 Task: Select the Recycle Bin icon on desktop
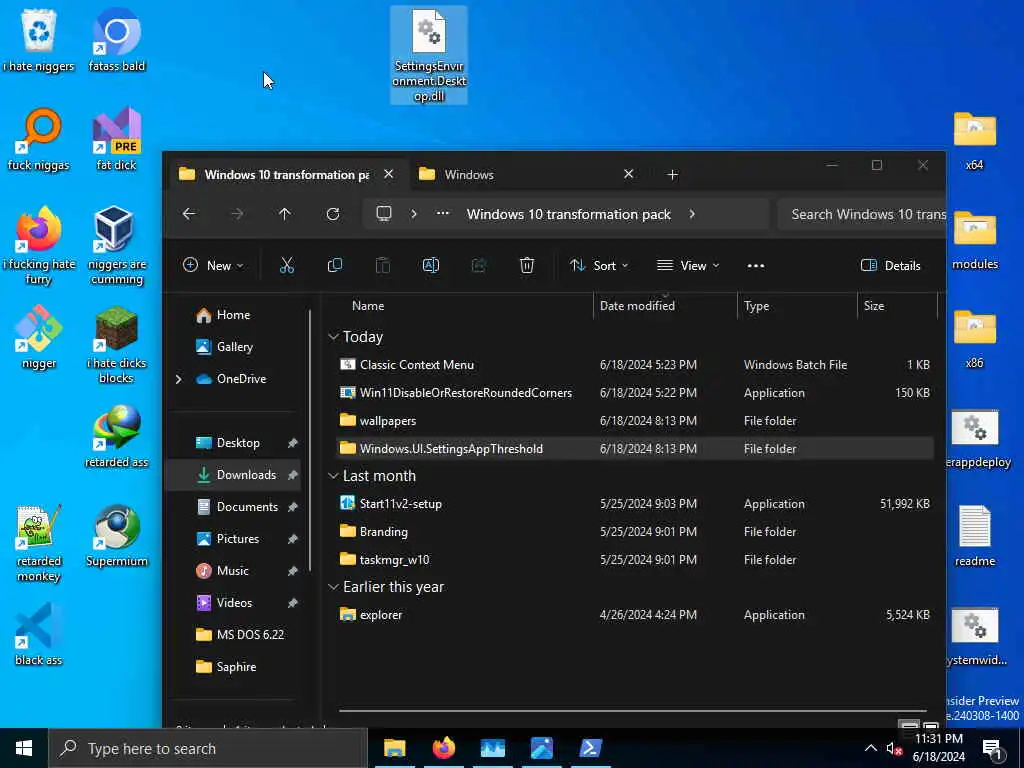coord(39,40)
